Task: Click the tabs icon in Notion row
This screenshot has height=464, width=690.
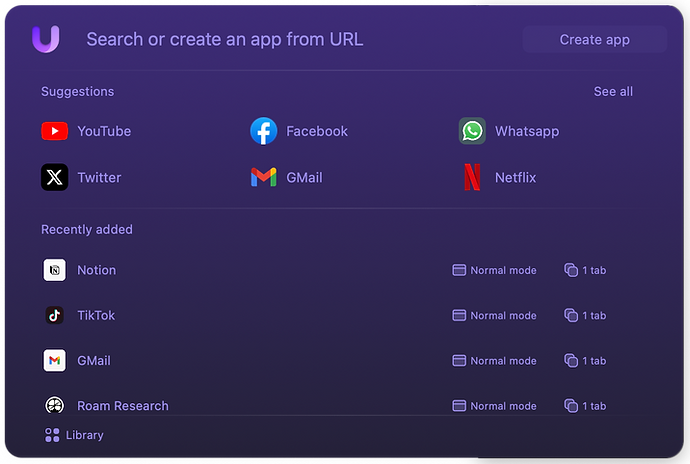Action: tap(571, 270)
